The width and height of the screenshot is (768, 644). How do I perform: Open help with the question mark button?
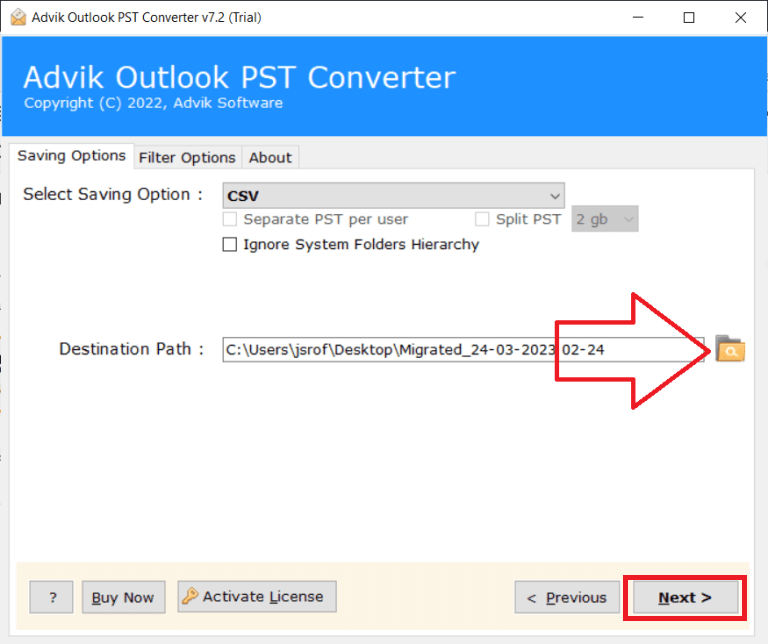pos(51,597)
